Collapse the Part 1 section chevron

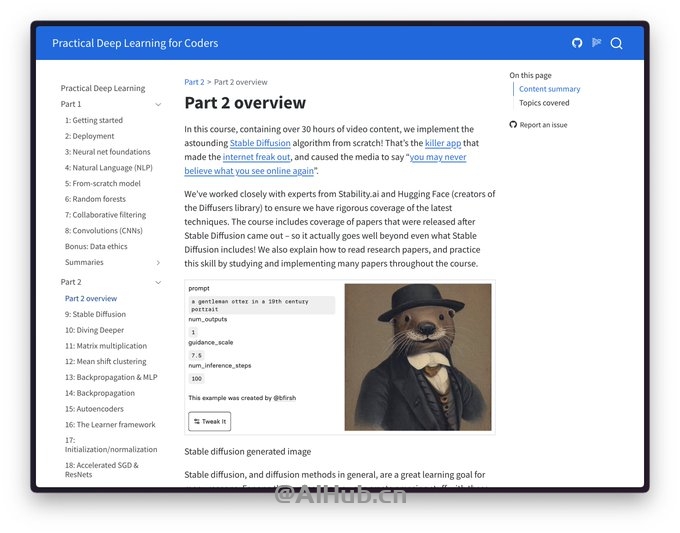[158, 105]
